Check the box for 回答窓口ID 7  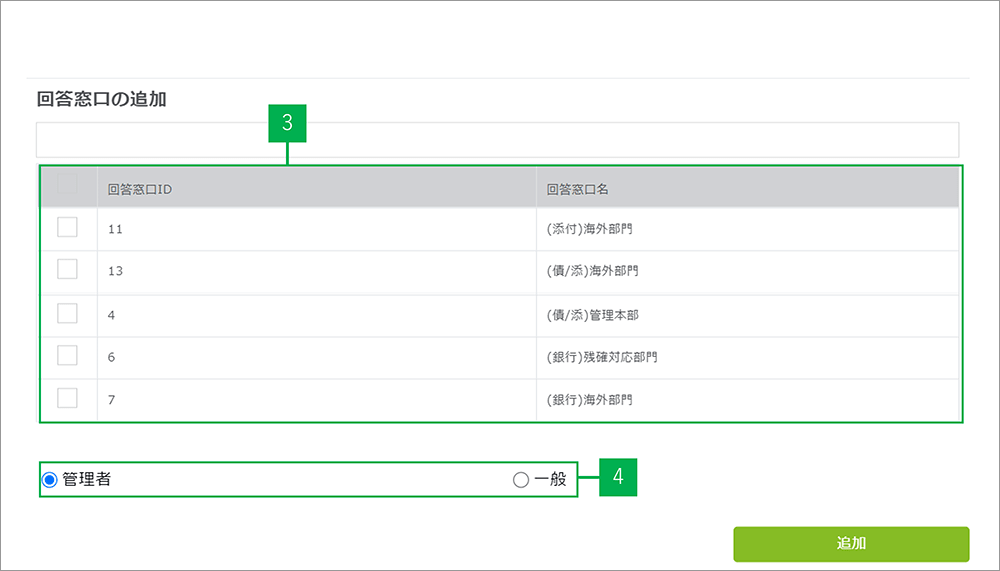coord(67,398)
